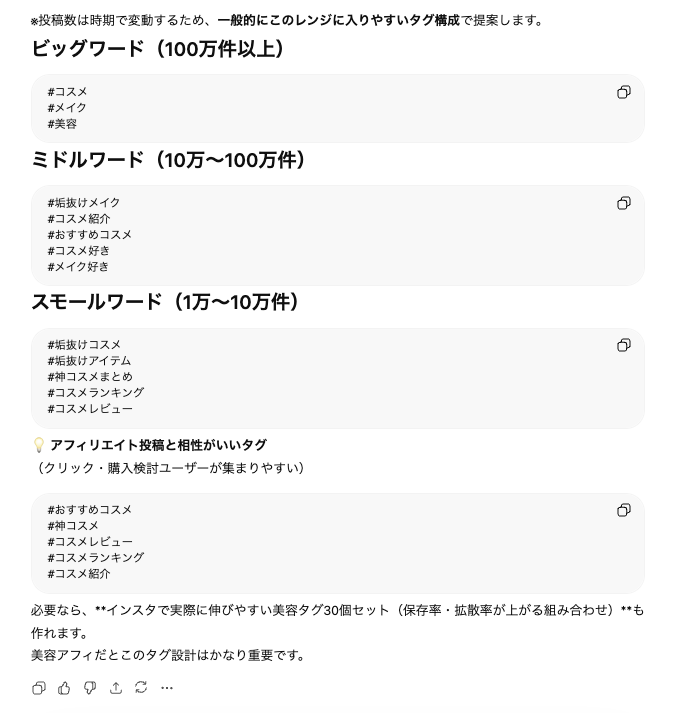Give the response a thumbs down
The width and height of the screenshot is (681, 713).
pos(90,688)
